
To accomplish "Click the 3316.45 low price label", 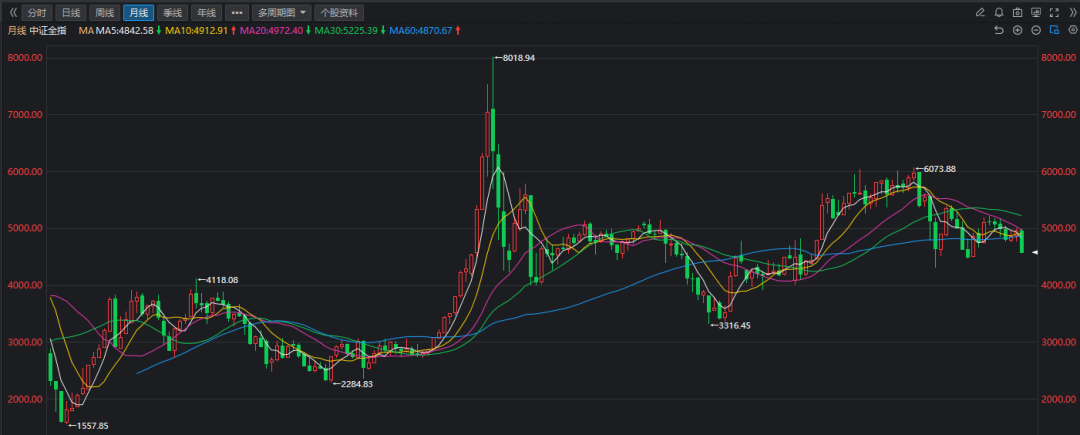I will tap(734, 326).
